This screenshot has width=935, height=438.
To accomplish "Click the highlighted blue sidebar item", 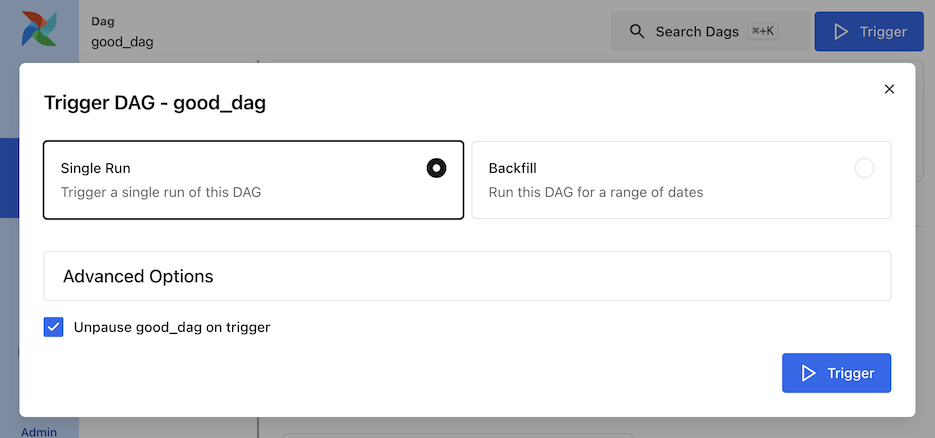I will point(9,178).
